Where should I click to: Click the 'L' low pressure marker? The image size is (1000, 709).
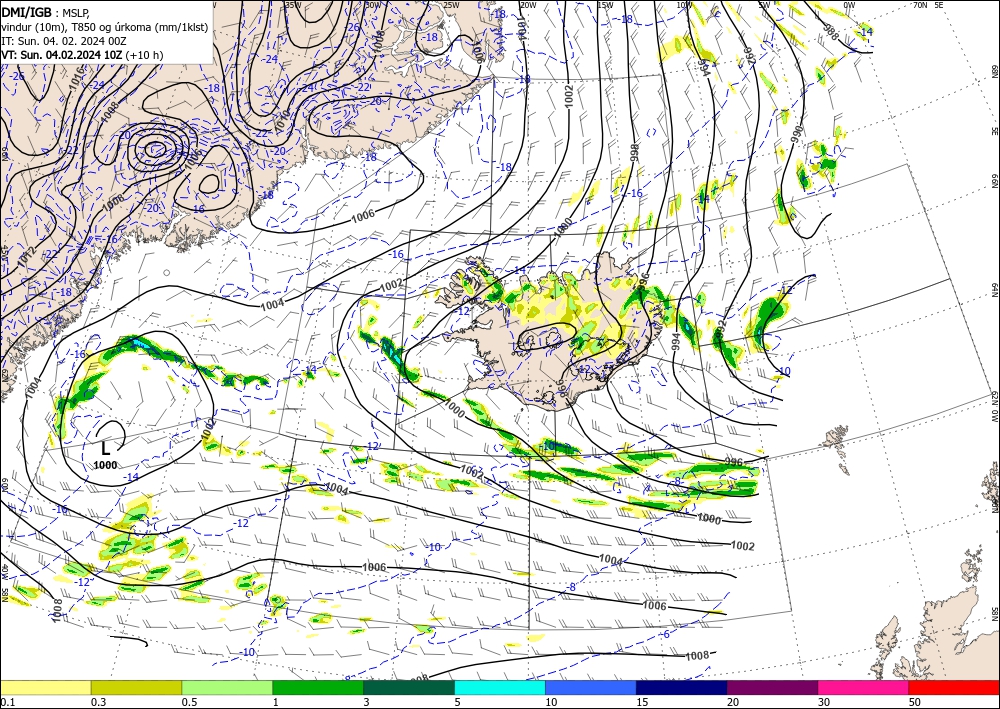(105, 448)
